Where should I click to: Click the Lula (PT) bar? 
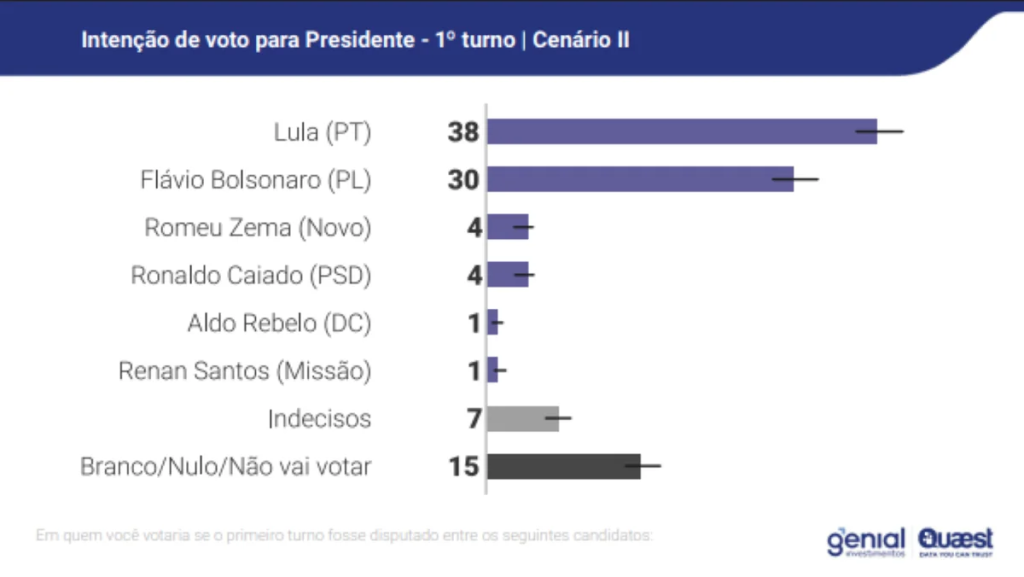coord(681,132)
